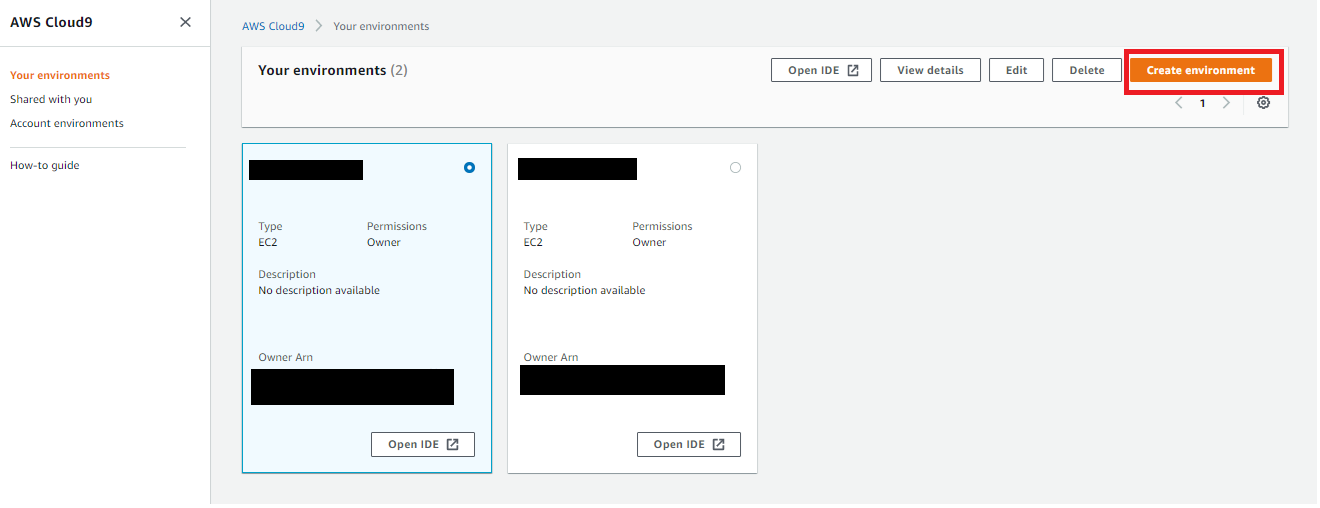Click 'No description available' in the first card
This screenshot has height=508, width=1320.
pyautogui.click(x=319, y=290)
